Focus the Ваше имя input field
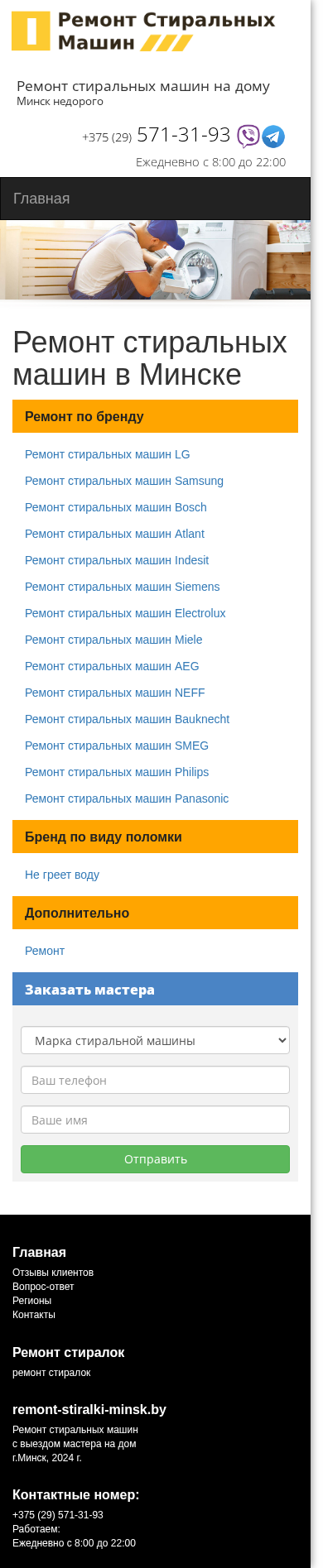 155,1120
